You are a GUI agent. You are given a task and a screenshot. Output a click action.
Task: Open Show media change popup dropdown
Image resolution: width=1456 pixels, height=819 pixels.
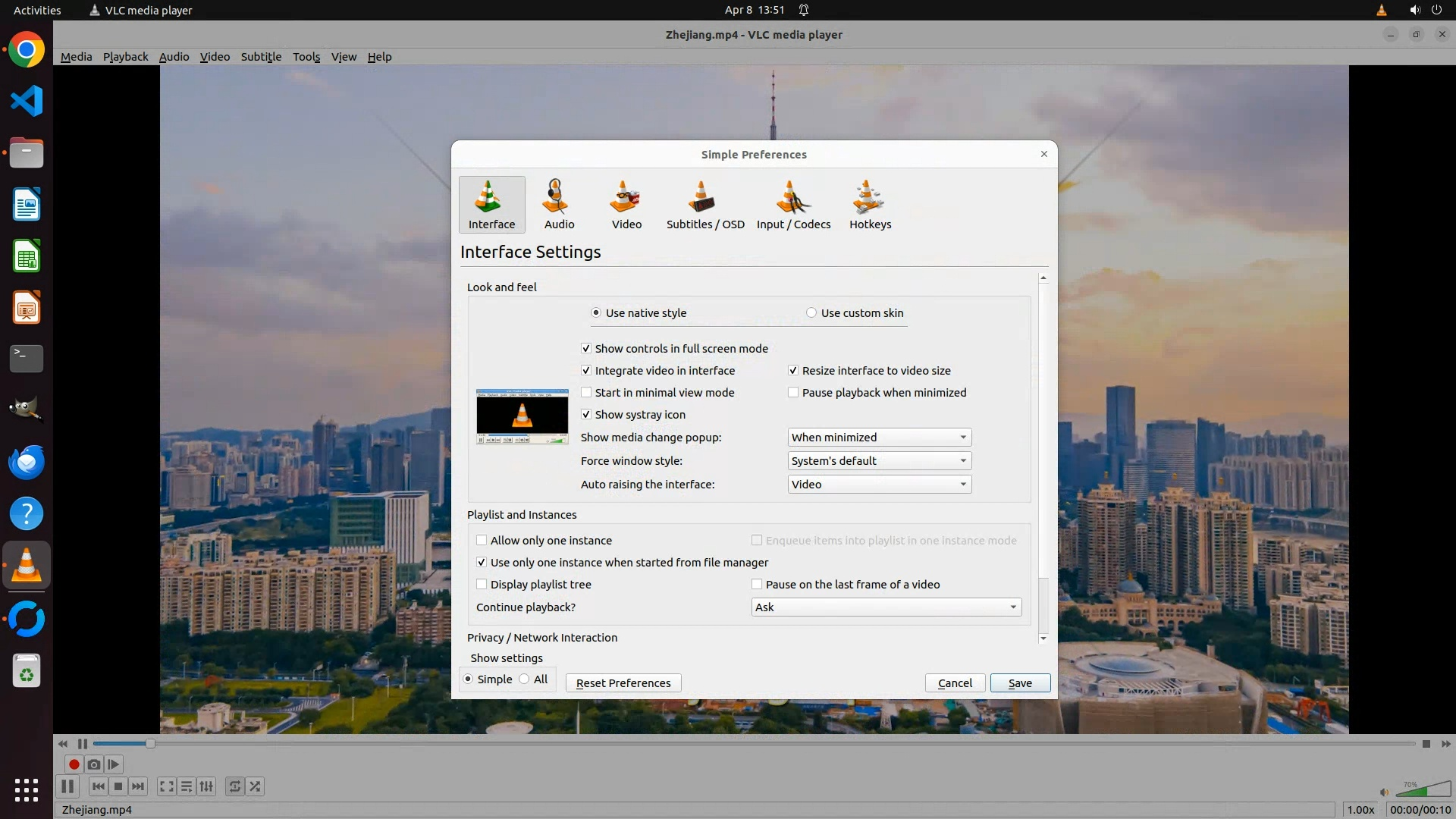(879, 438)
